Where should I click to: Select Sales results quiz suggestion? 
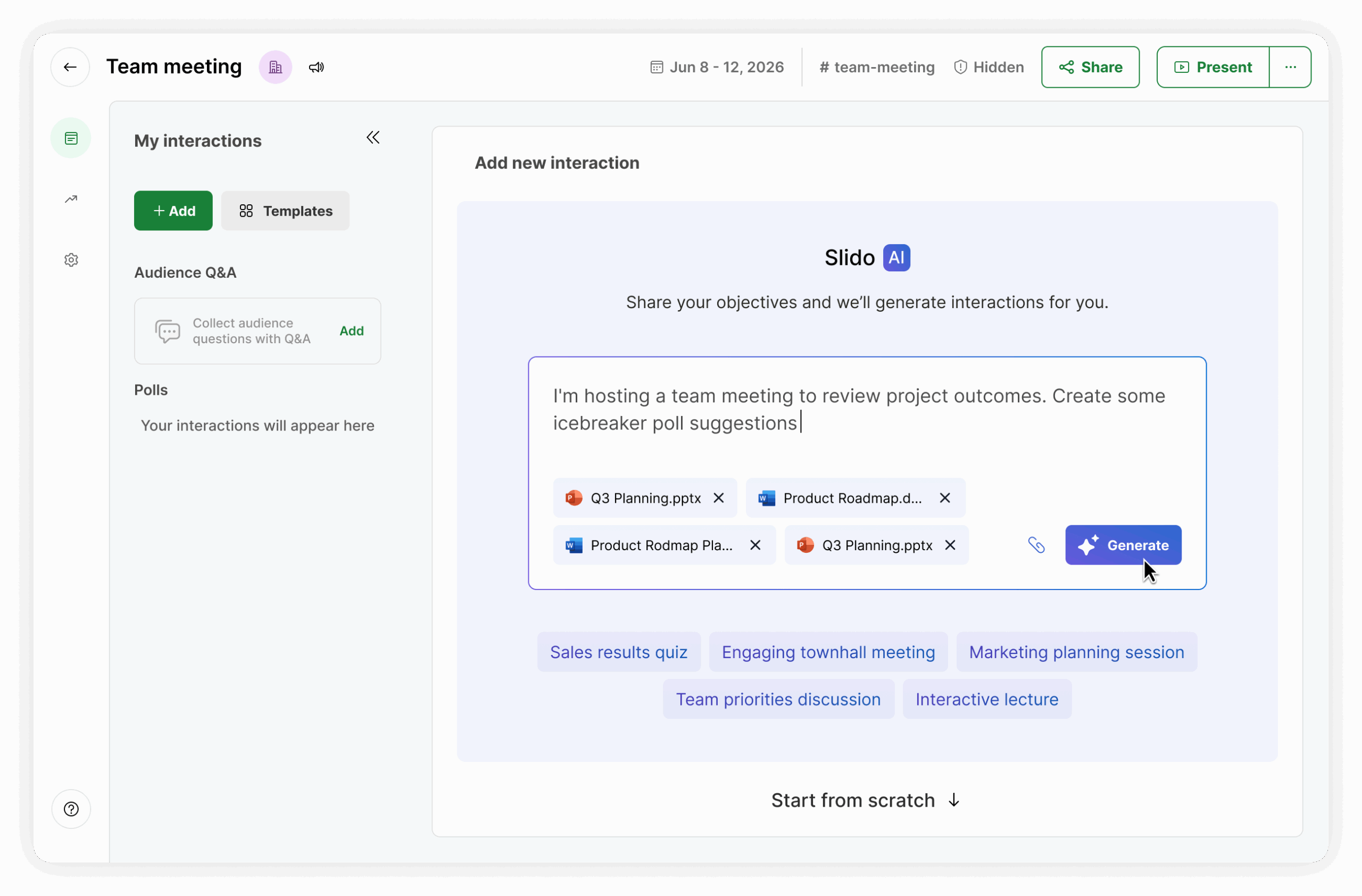pyautogui.click(x=619, y=652)
